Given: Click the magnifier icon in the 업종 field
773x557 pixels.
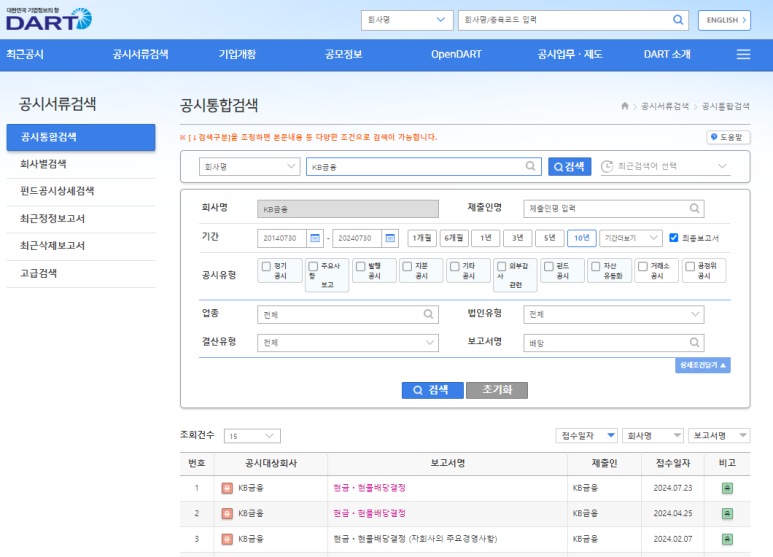Looking at the screenshot, I should point(428,314).
